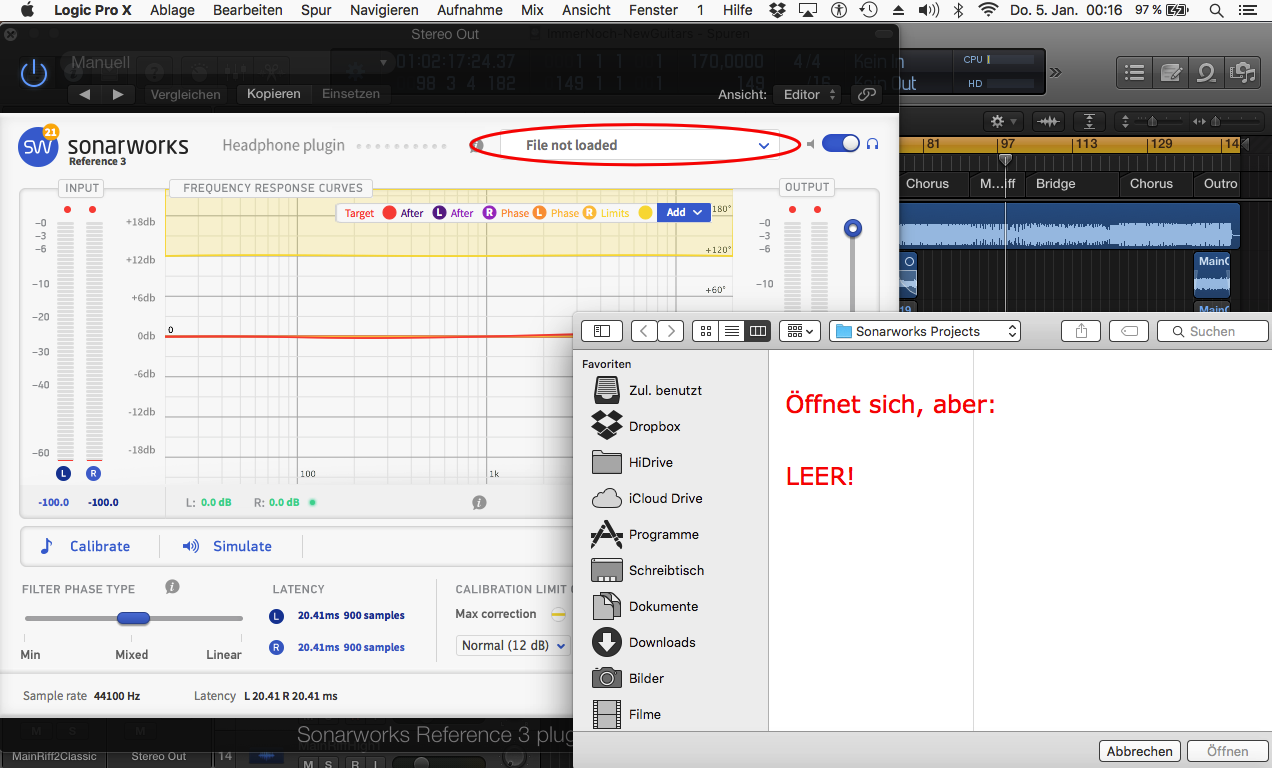1272x768 pixels.
Task: Click the headphone icon beside enable toggle
Action: [x=872, y=144]
